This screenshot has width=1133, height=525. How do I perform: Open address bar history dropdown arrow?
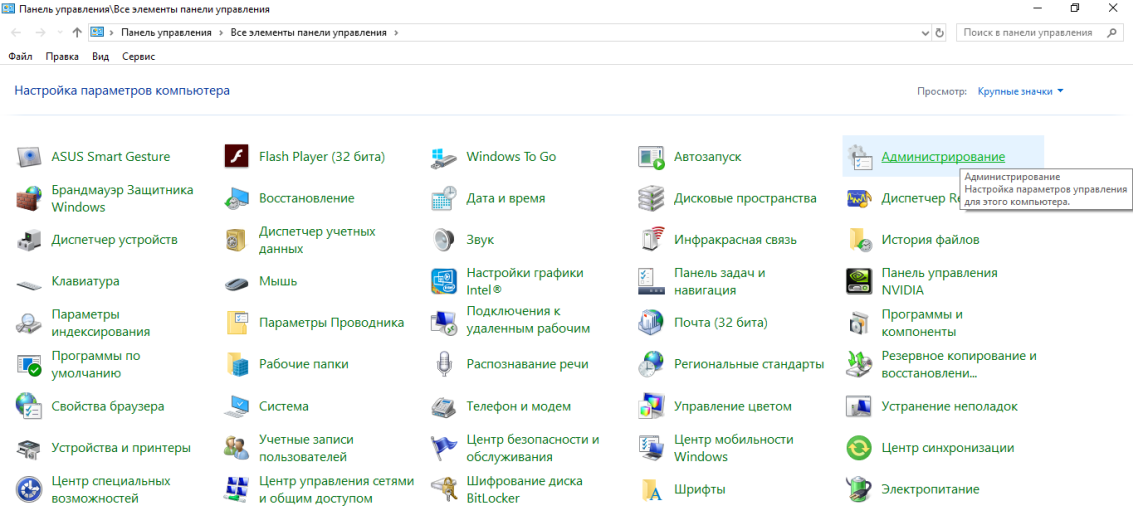(924, 33)
